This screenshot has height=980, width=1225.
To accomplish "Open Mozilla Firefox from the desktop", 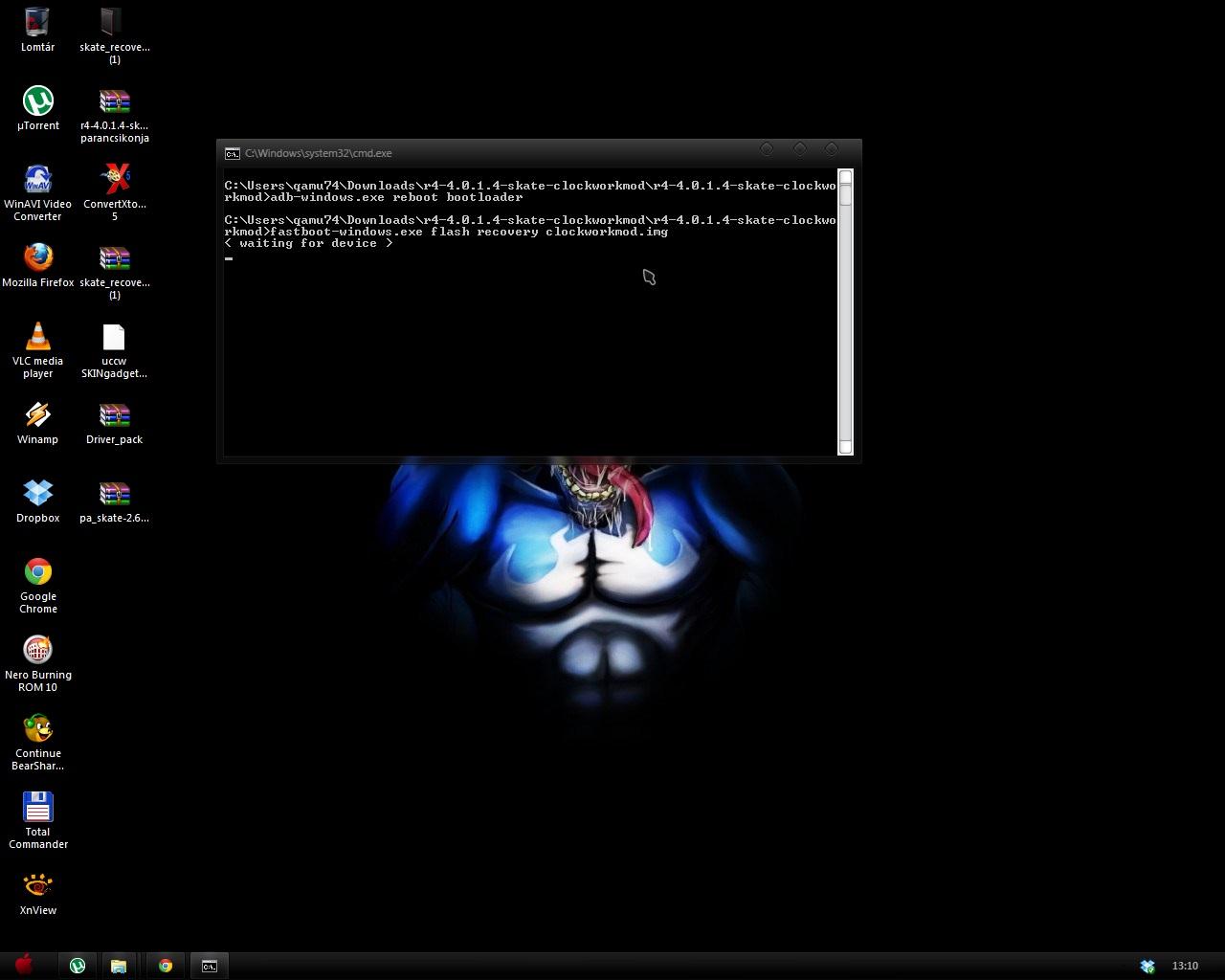I will [x=38, y=265].
